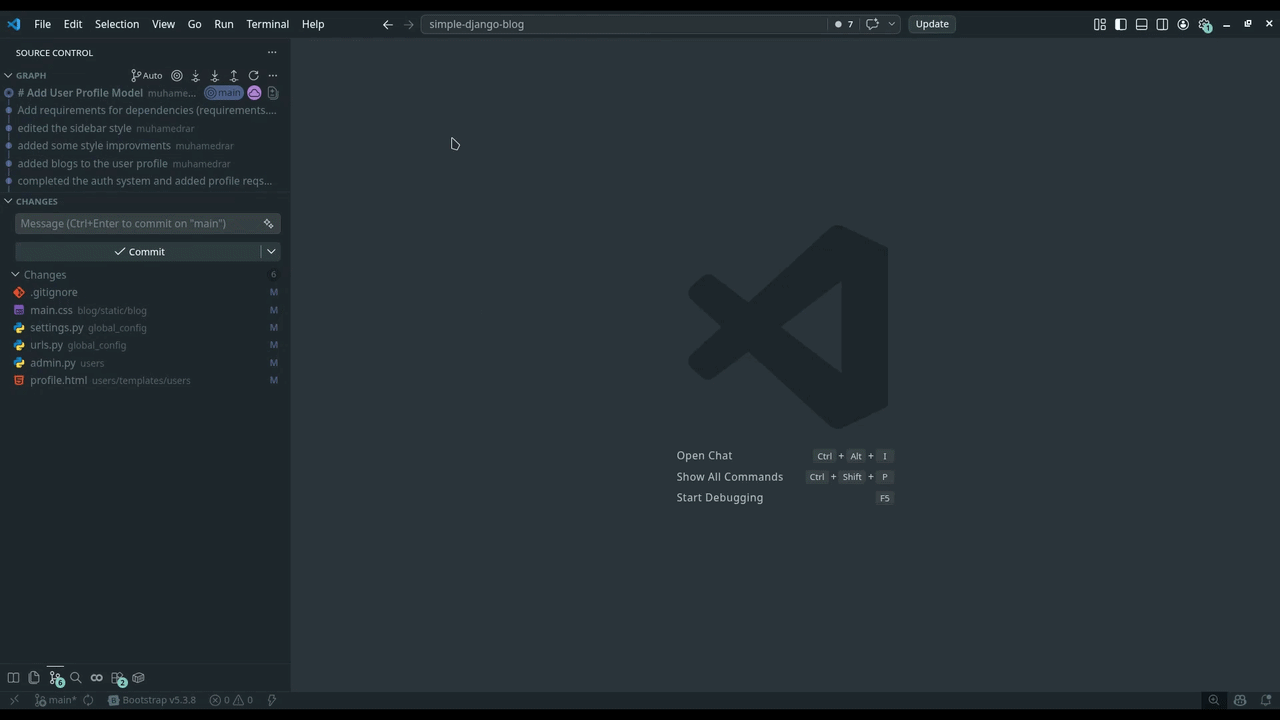Open the Accounts icon in the title bar

[x=1183, y=24]
